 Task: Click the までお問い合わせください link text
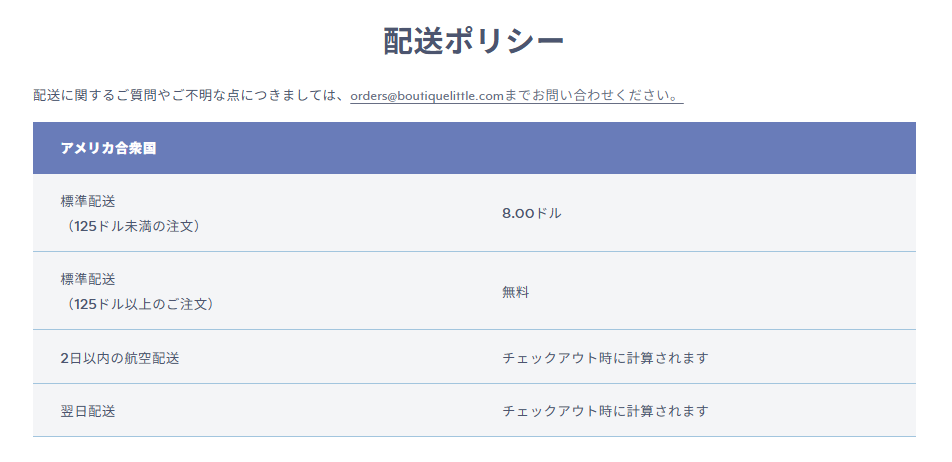(593, 96)
